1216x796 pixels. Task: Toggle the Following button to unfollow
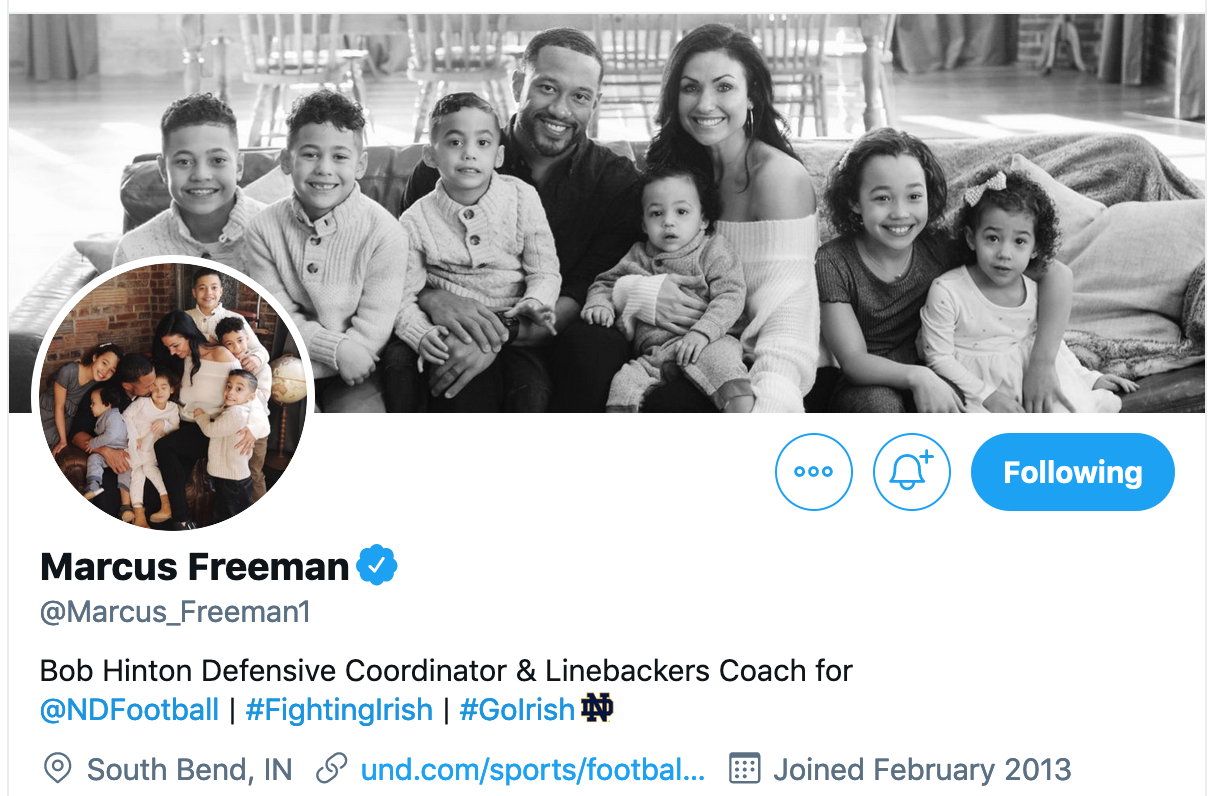[1072, 472]
